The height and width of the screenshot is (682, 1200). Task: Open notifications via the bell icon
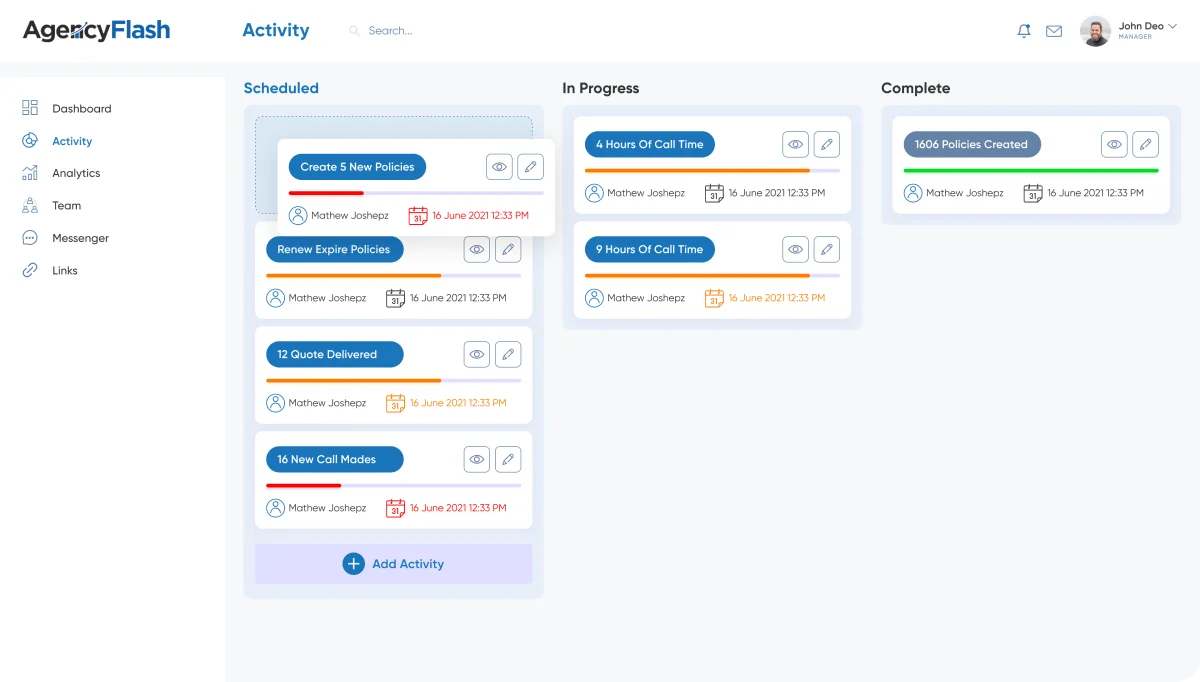coord(1023,30)
